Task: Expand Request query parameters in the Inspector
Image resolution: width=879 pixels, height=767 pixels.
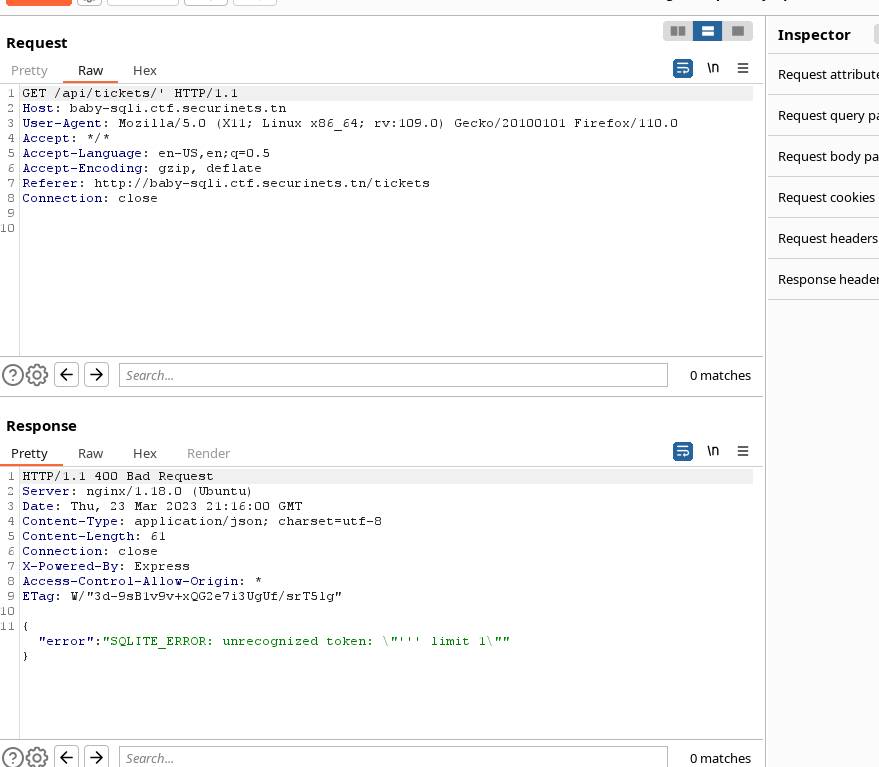Action: pos(824,115)
